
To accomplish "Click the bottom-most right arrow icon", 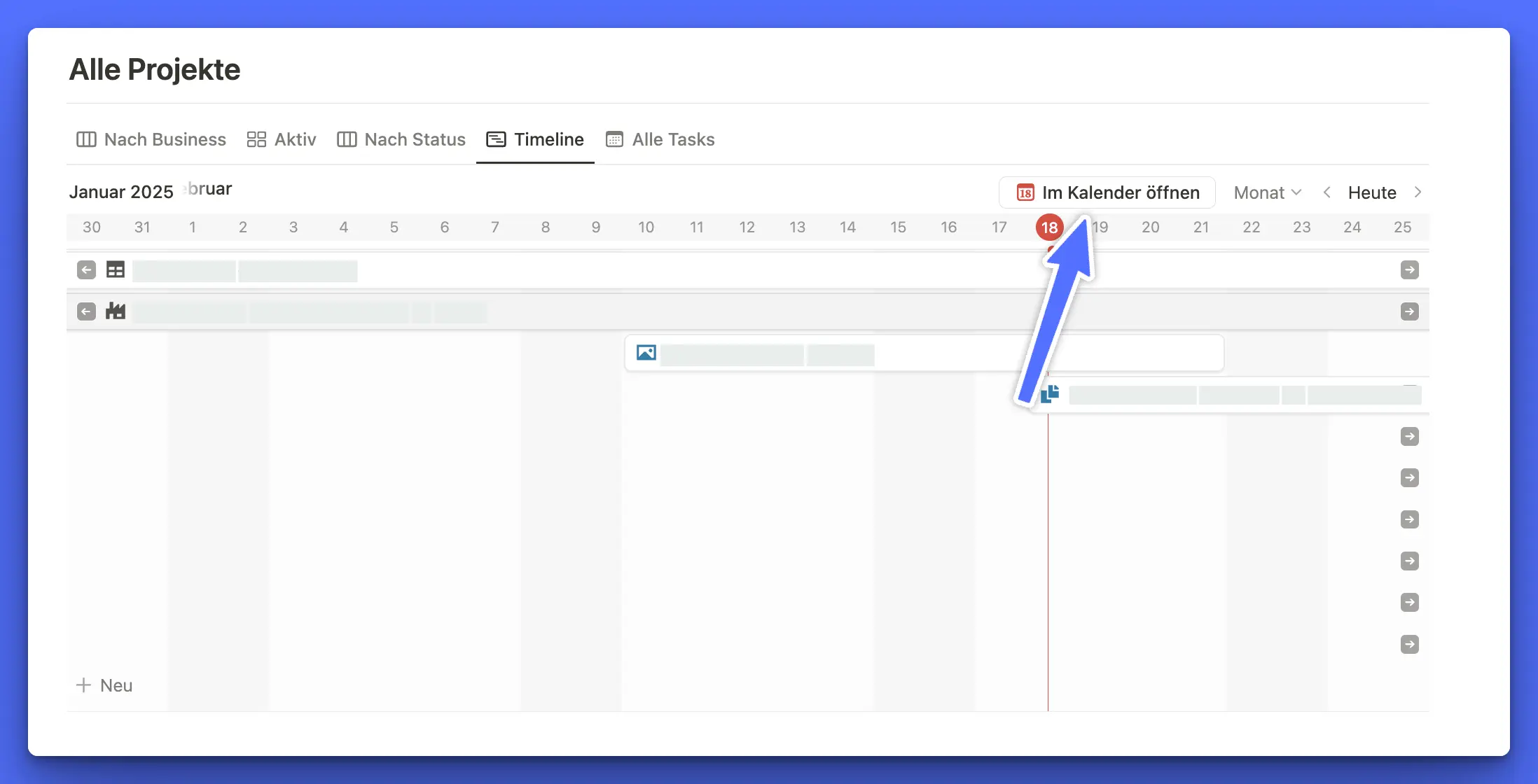I will [x=1409, y=644].
